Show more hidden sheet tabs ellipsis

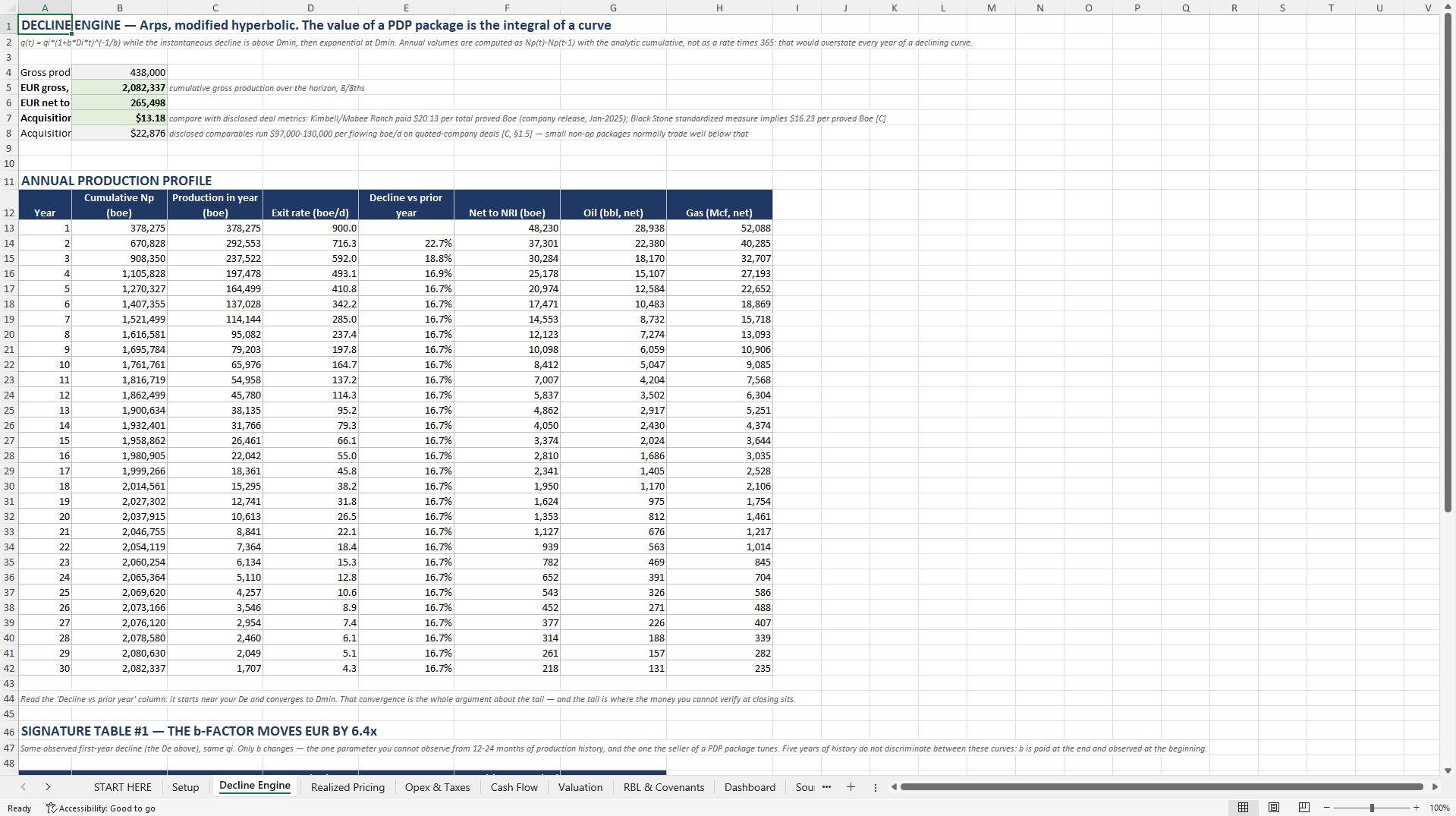click(x=826, y=787)
